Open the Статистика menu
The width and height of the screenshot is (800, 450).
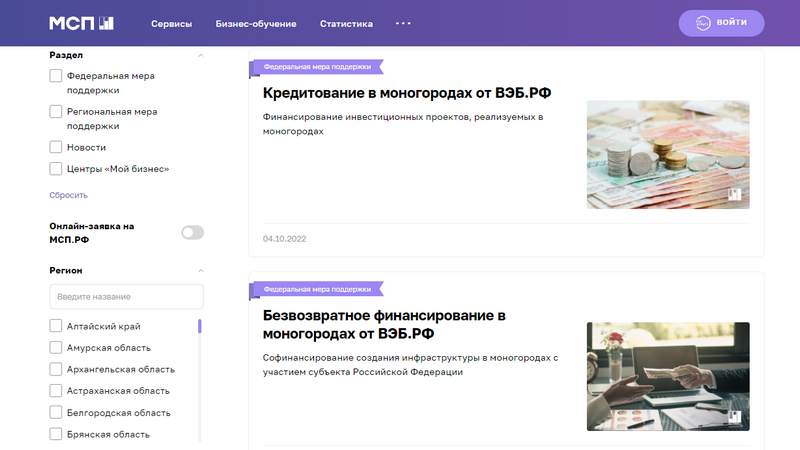[x=346, y=24]
